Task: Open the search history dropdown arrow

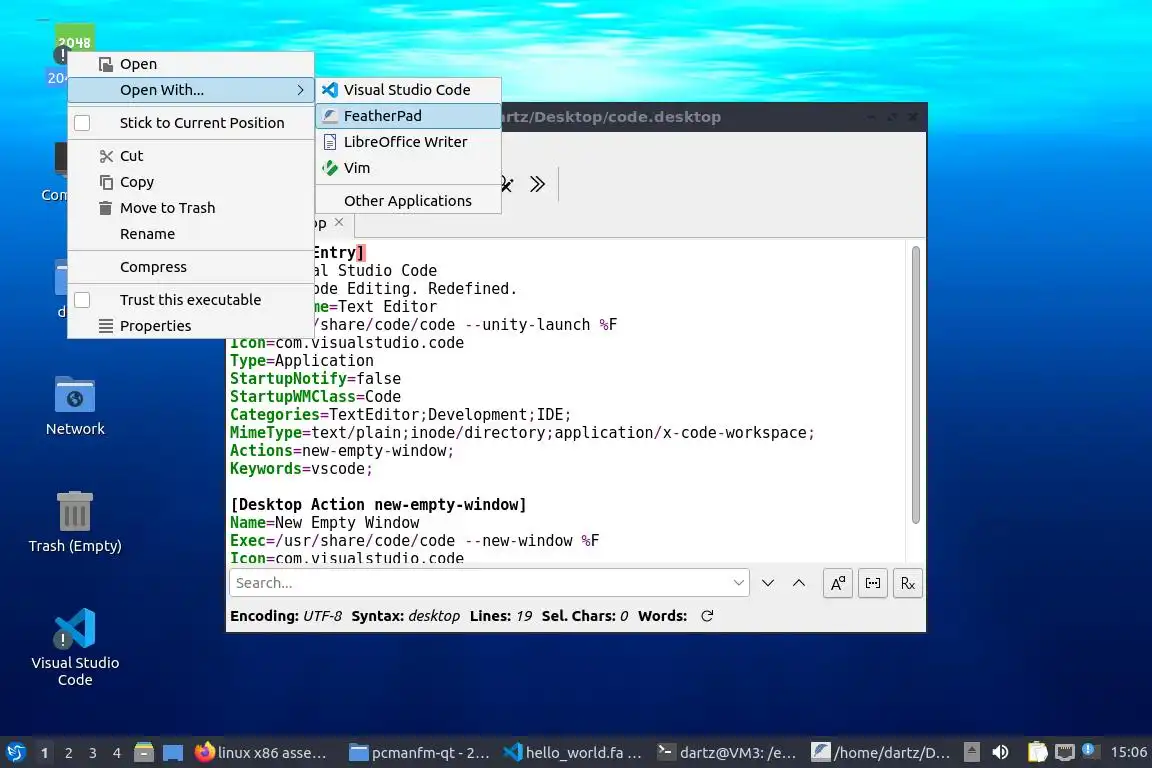Action: (738, 583)
